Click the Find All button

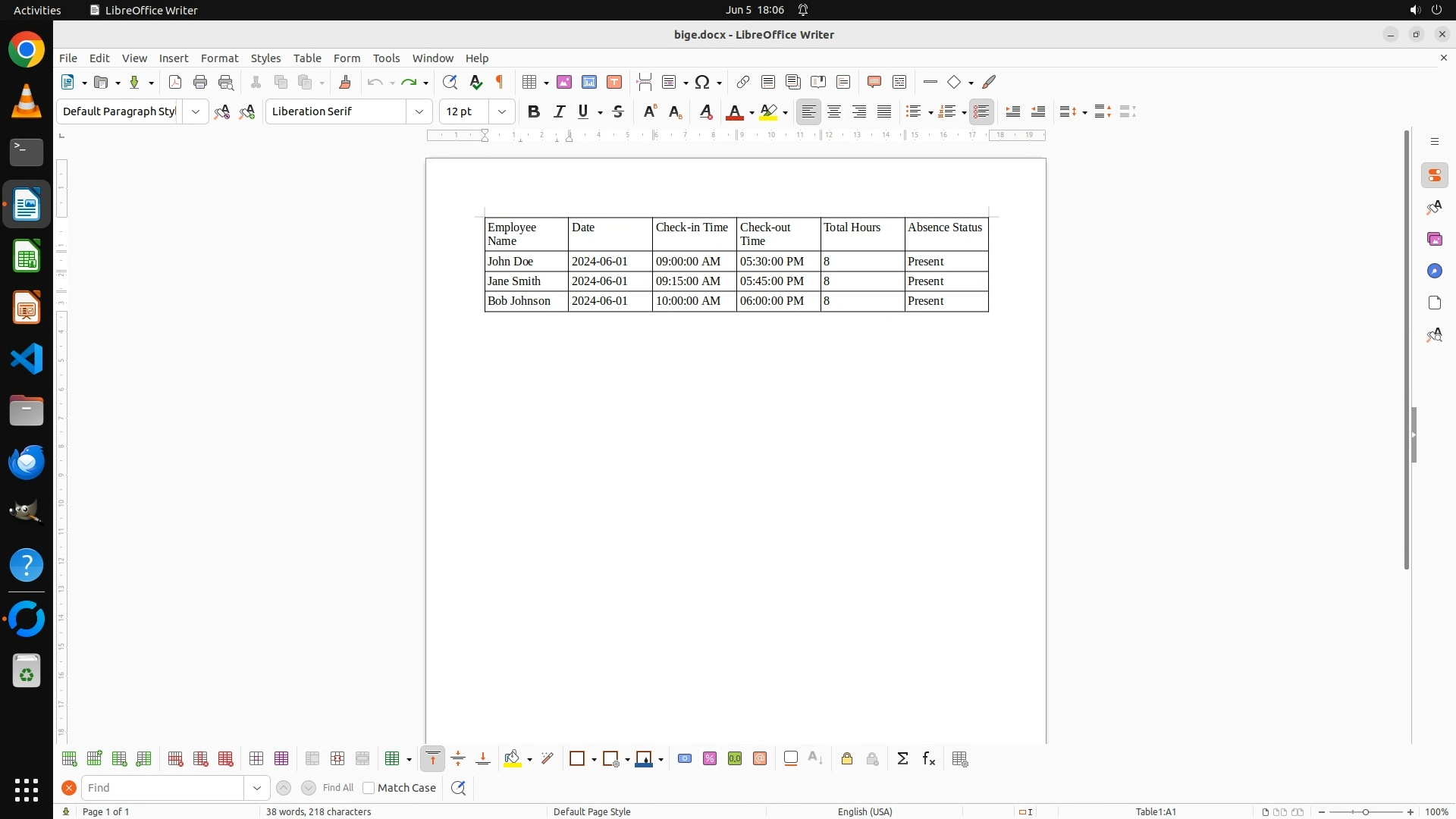coord(338,788)
